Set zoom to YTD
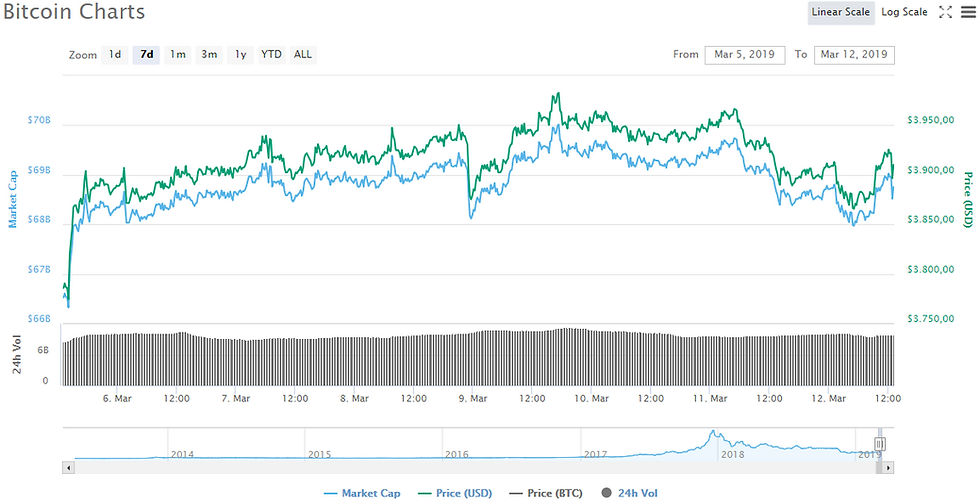Screen dimensions: 980x502 [271, 54]
